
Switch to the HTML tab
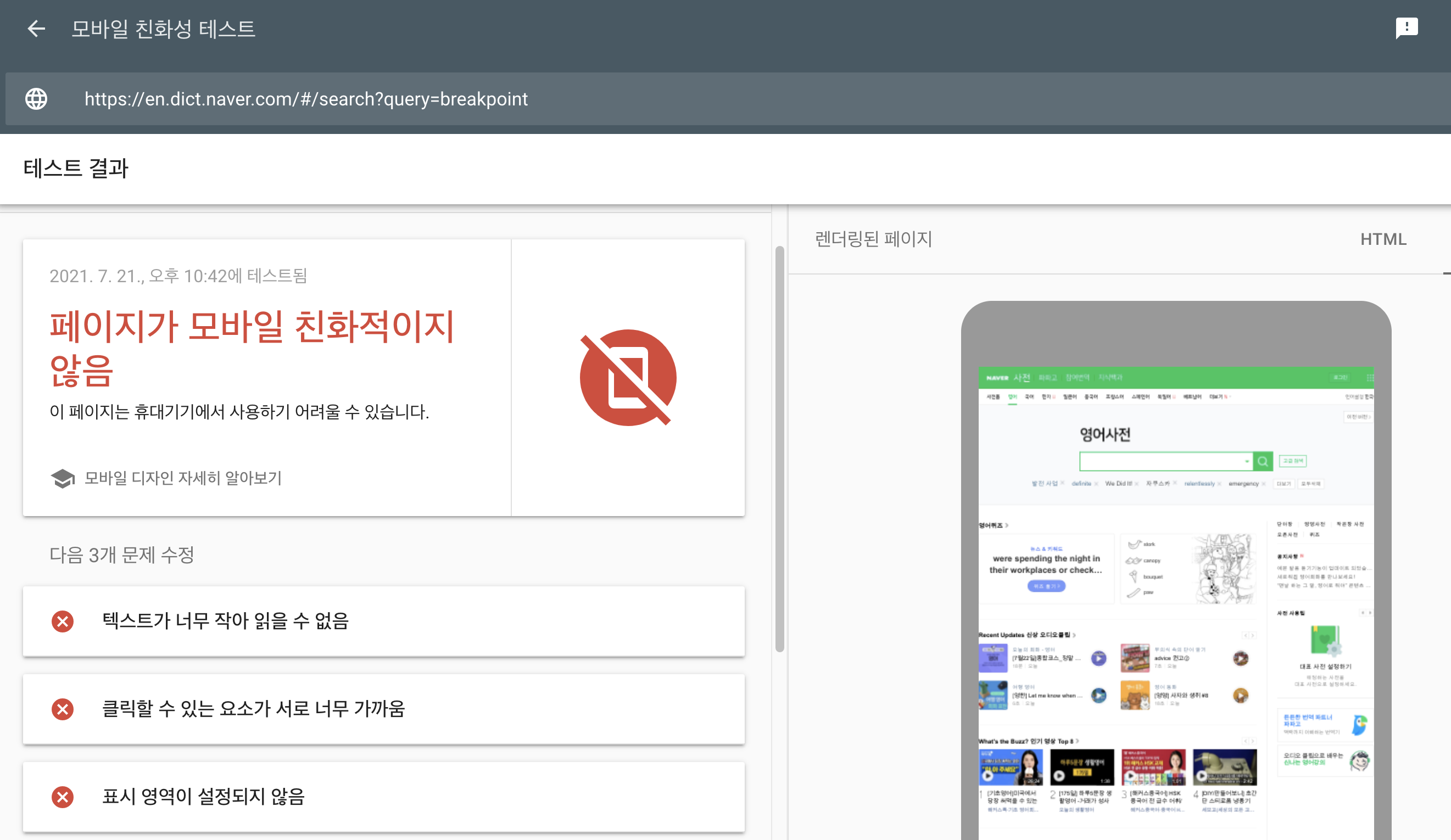[1383, 239]
